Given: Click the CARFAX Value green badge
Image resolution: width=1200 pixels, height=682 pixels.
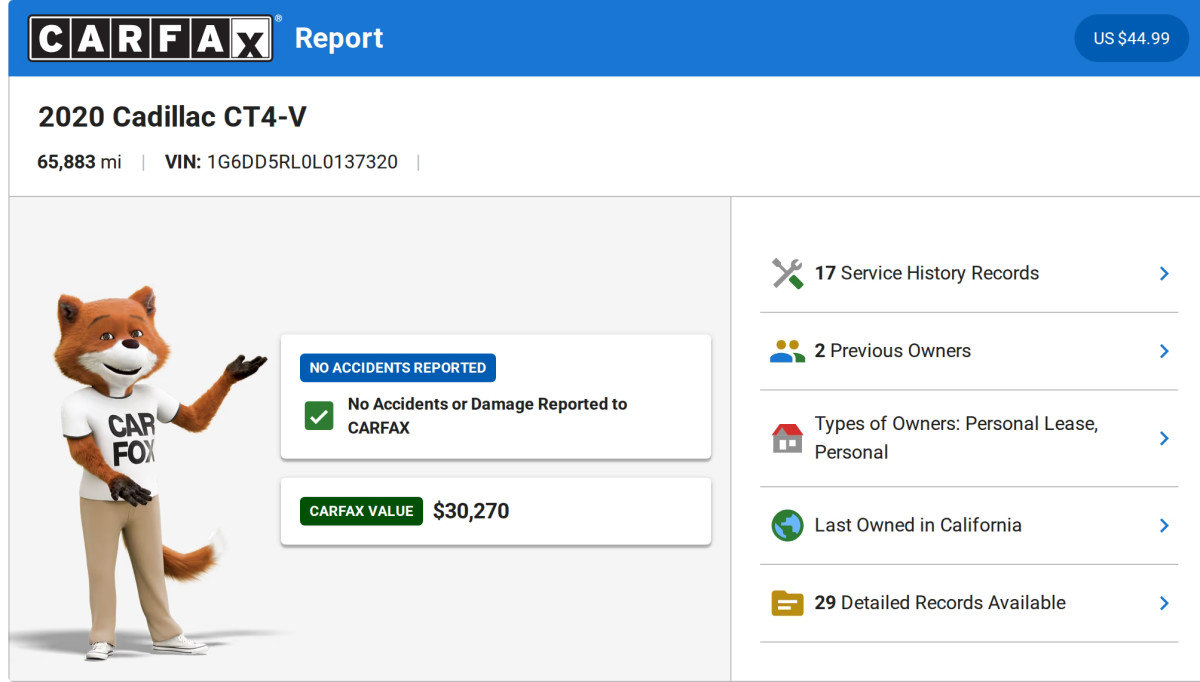Looking at the screenshot, I should pyautogui.click(x=361, y=511).
